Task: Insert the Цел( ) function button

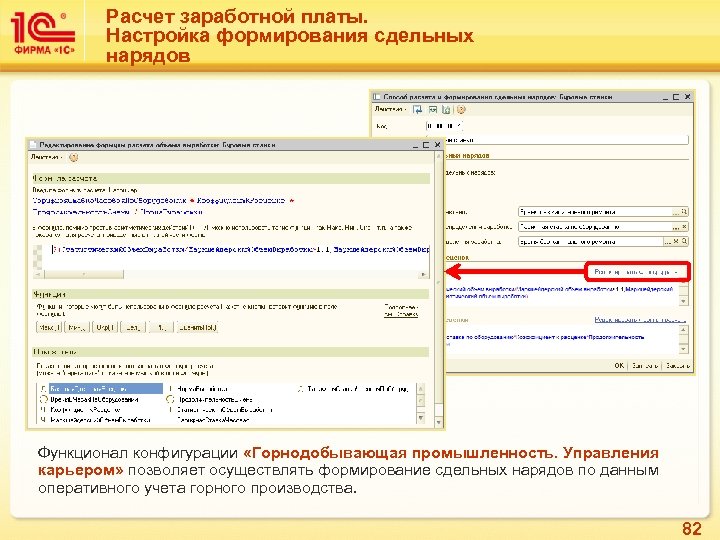Action: [x=133, y=327]
